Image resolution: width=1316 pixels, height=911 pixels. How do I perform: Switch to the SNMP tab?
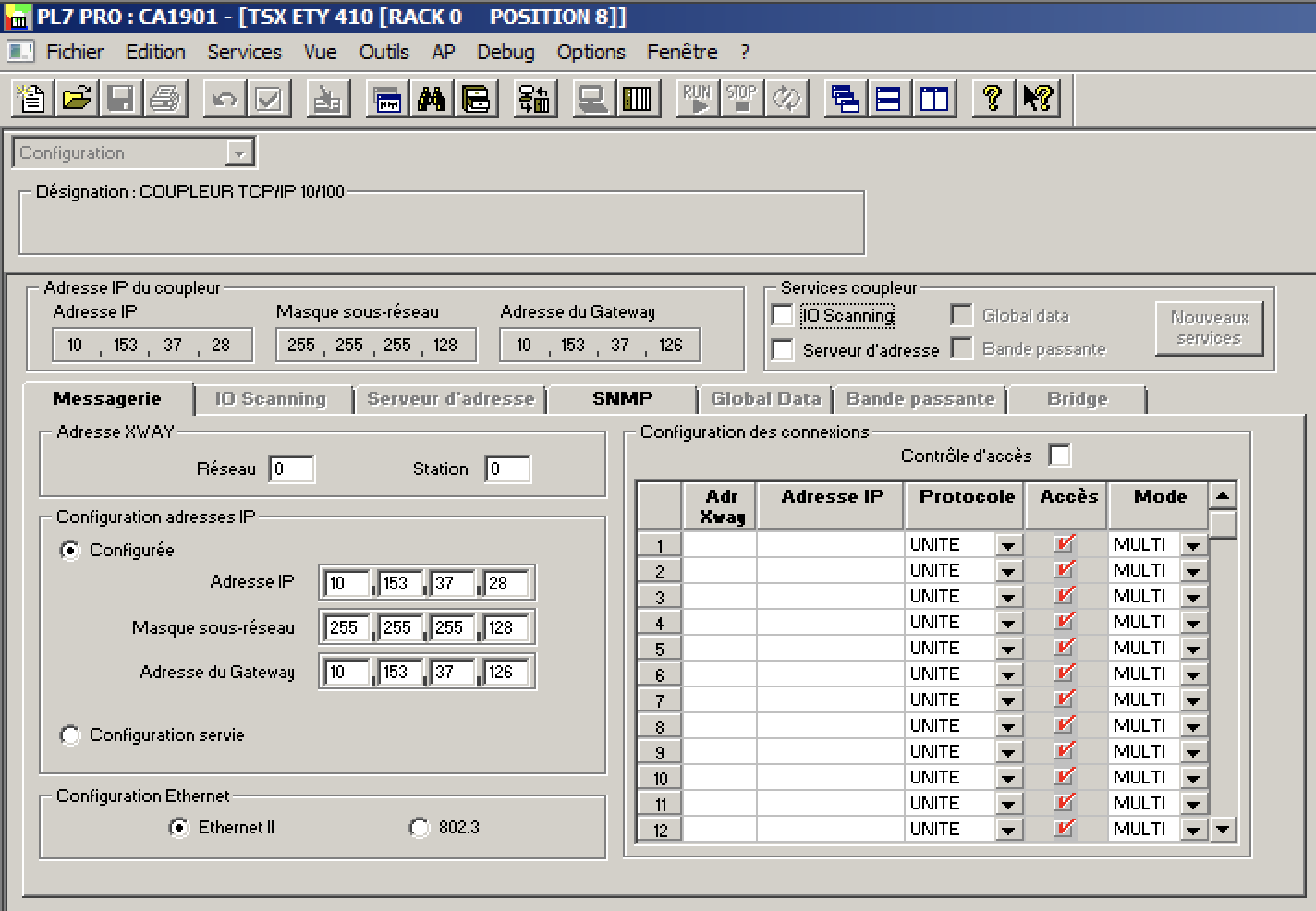(622, 399)
